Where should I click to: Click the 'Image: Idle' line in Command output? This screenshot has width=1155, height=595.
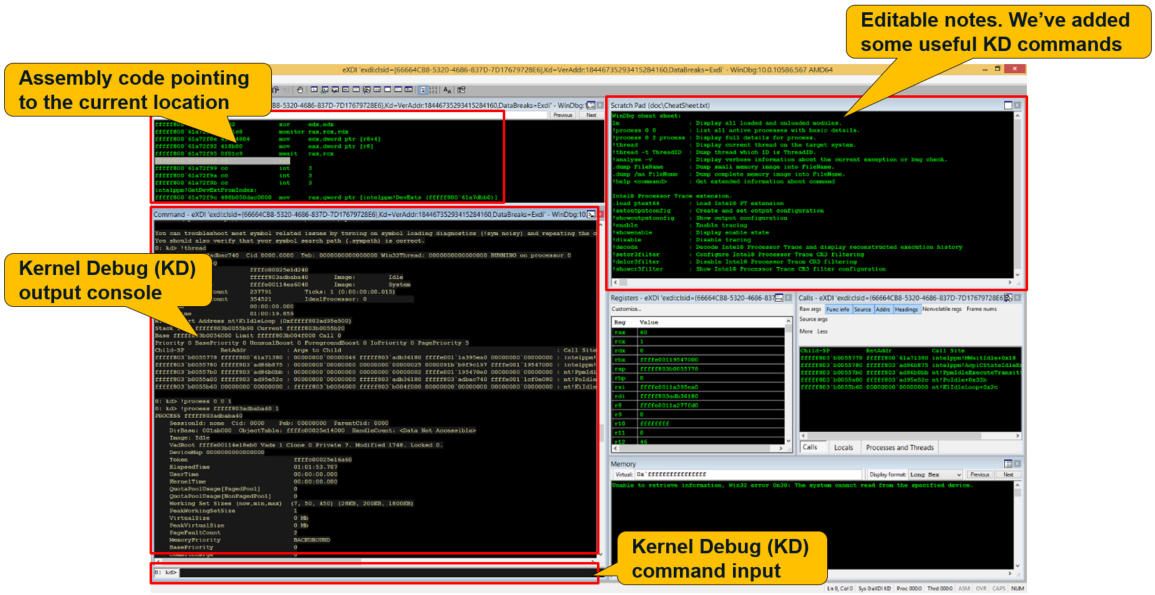(188, 438)
